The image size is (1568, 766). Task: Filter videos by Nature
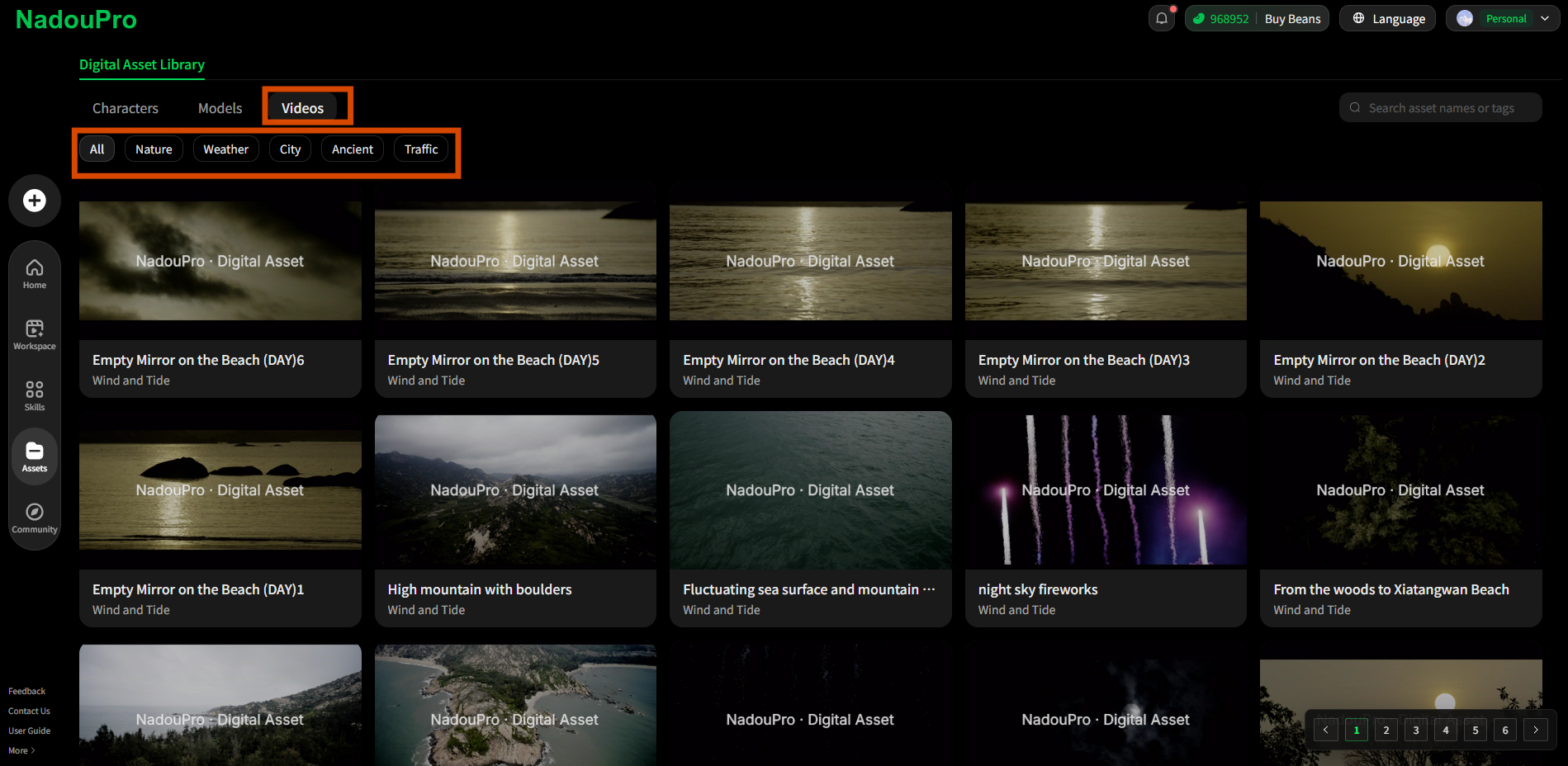(x=154, y=149)
